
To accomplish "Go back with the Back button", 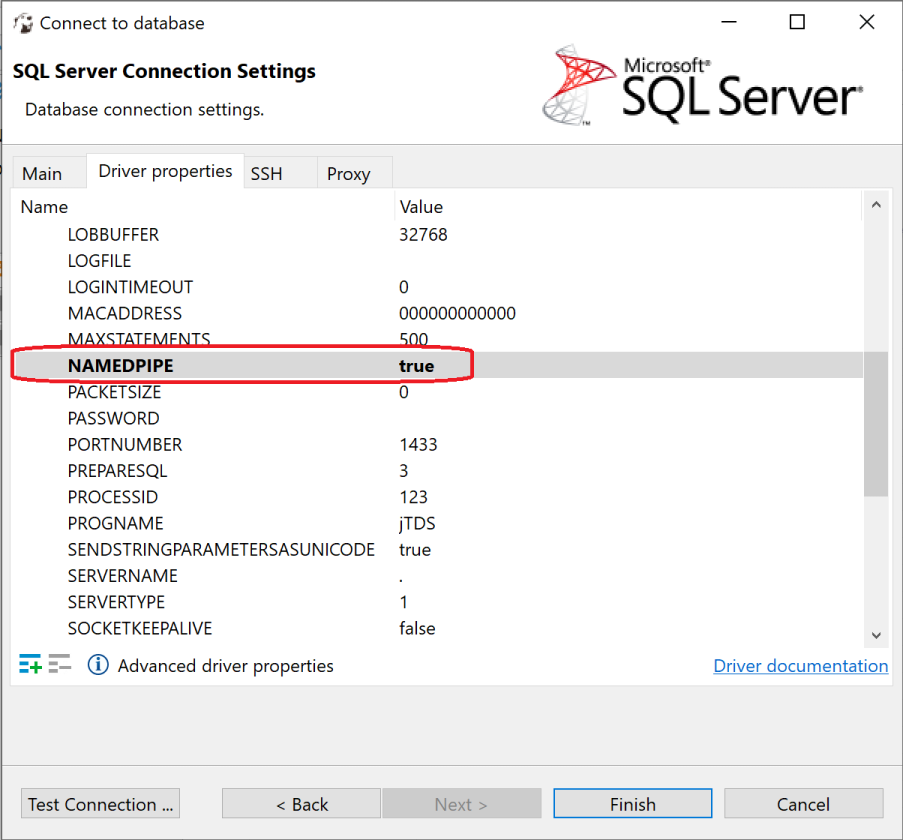I will pos(302,804).
